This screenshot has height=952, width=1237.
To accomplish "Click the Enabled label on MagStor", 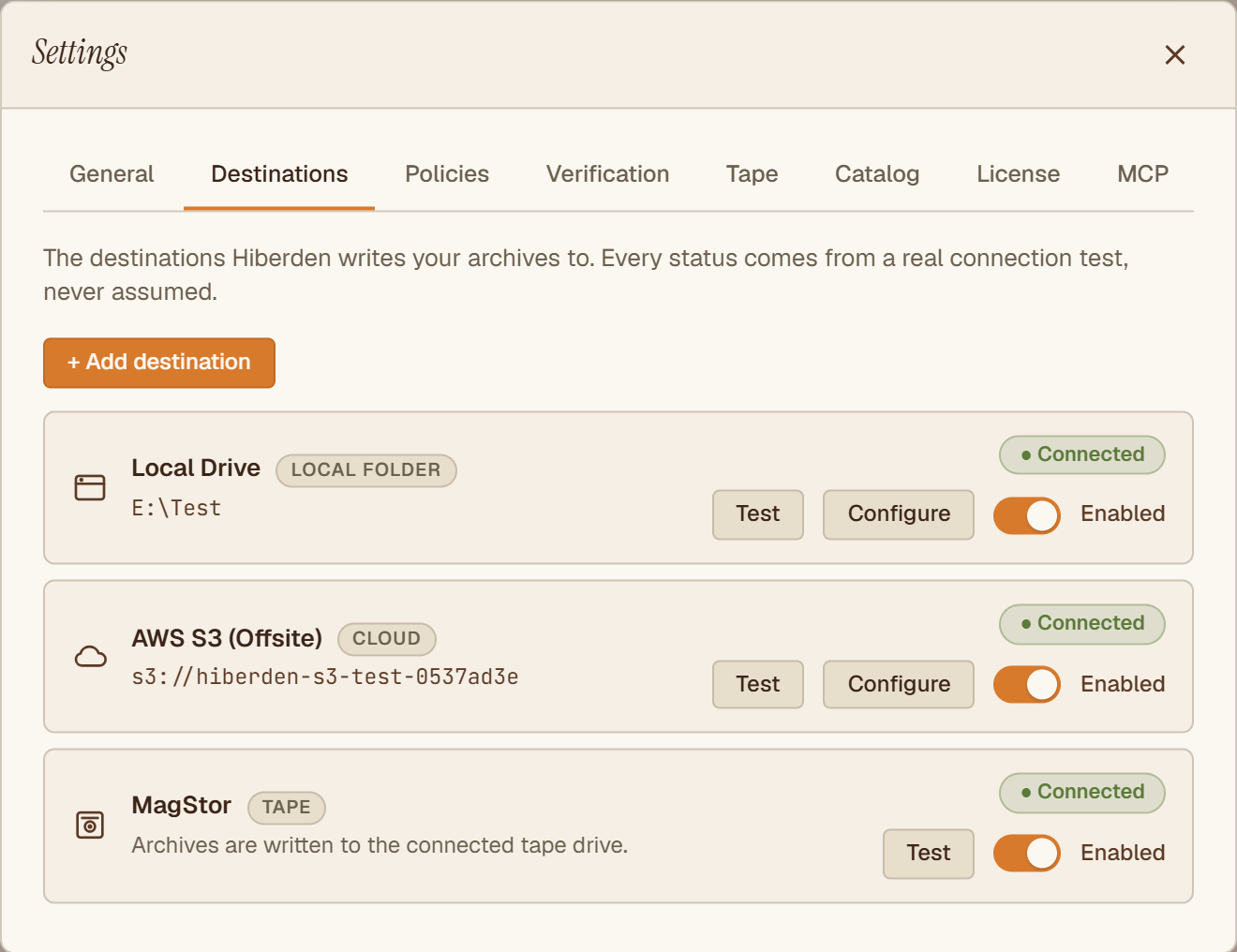I will pos(1123,853).
